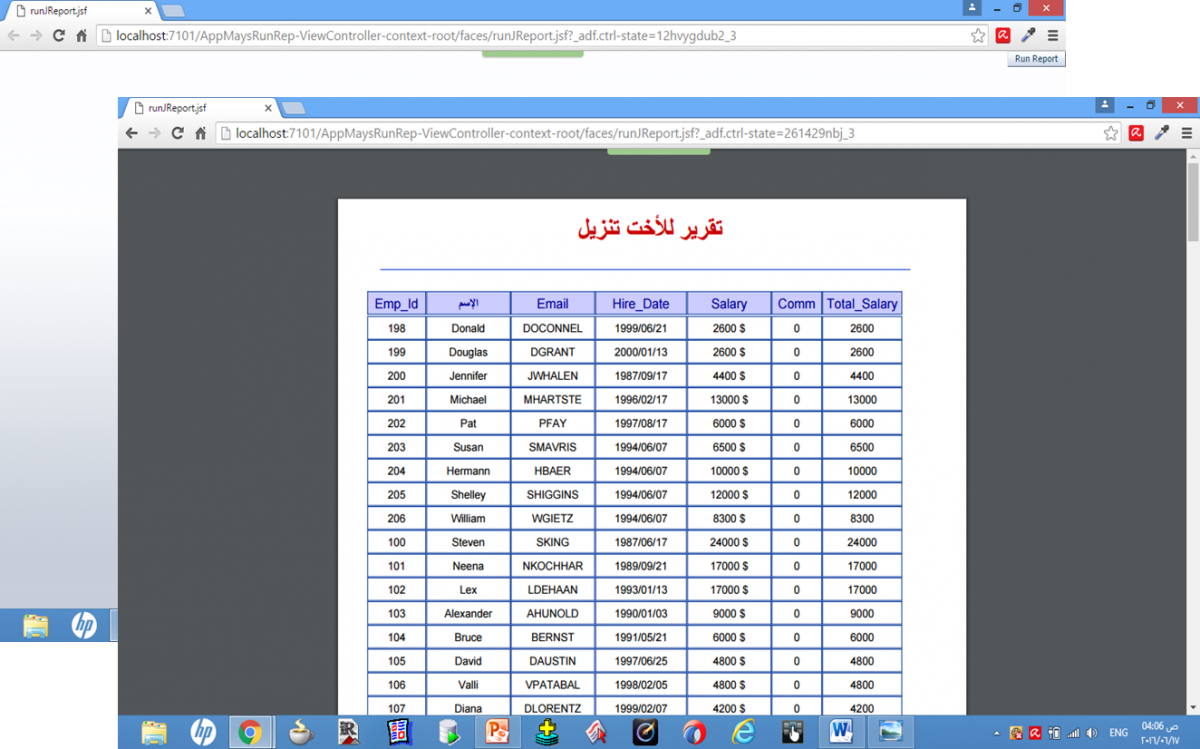
Task: Click the eyedropper extension icon in the front window
Action: click(x=1162, y=133)
